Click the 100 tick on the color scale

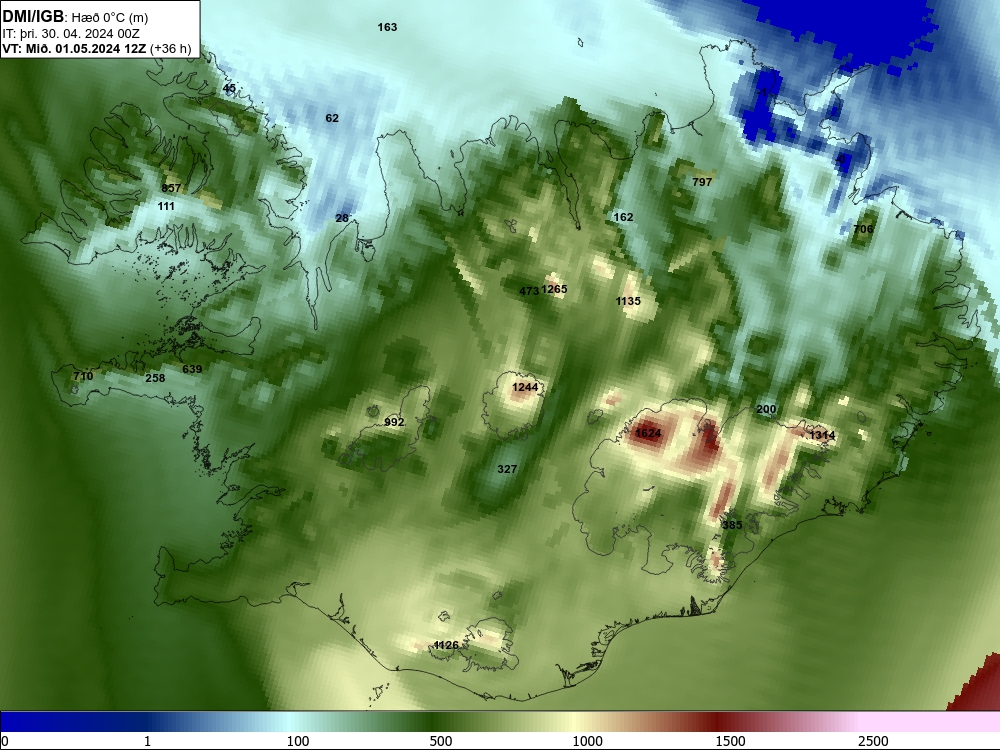pyautogui.click(x=298, y=741)
